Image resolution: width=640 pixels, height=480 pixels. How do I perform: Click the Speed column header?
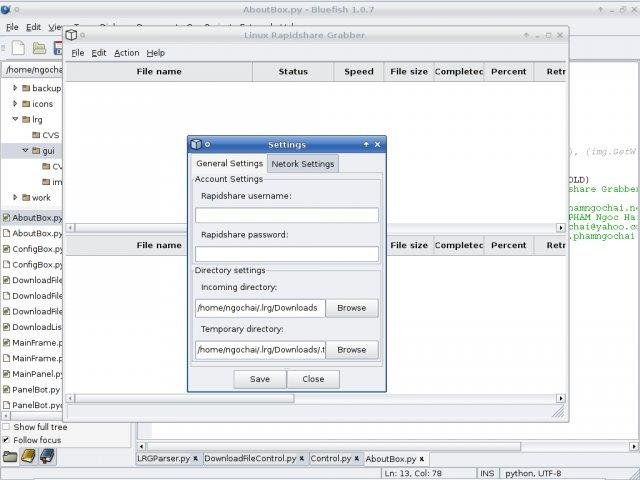(359, 71)
